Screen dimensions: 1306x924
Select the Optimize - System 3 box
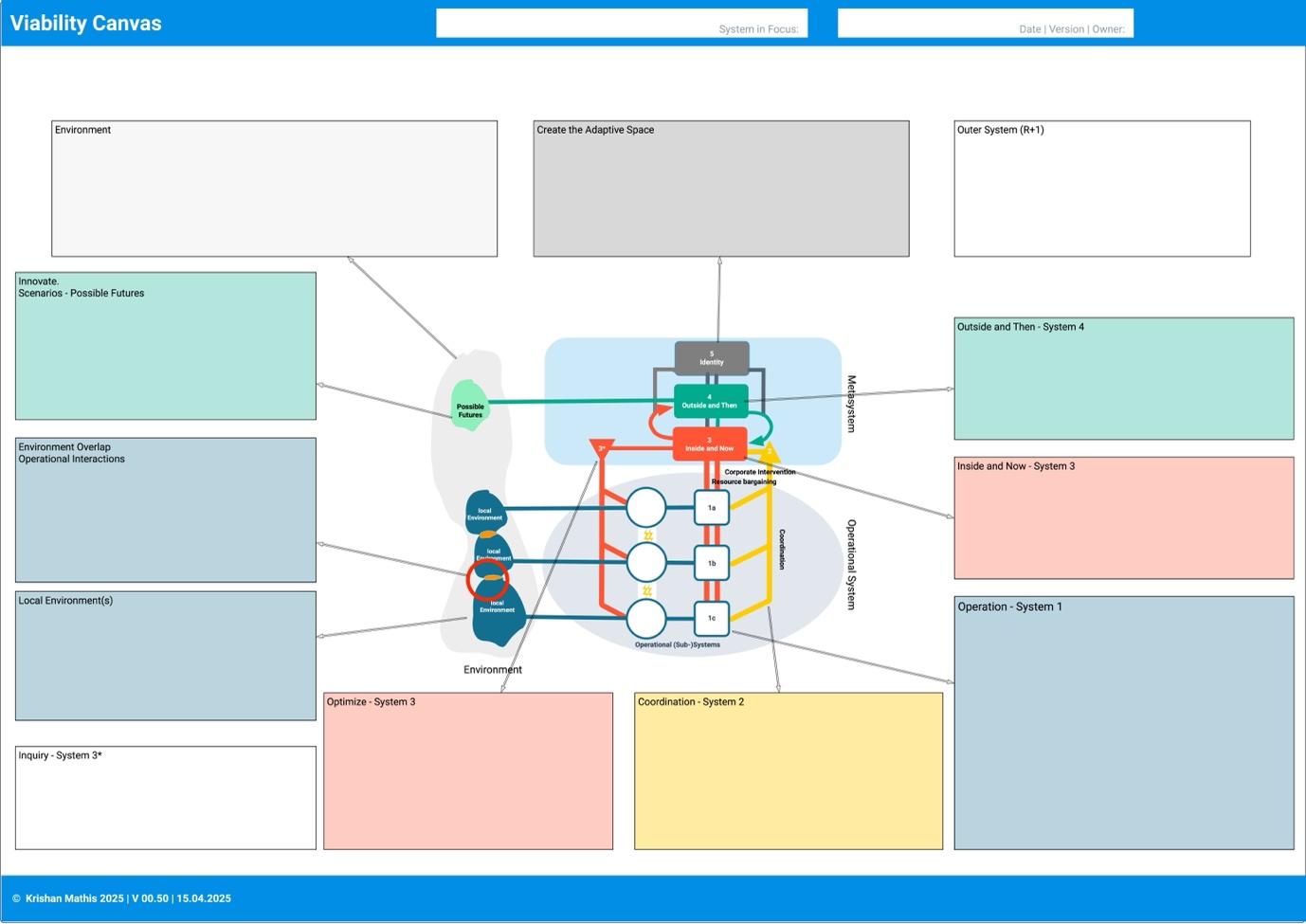pos(467,771)
